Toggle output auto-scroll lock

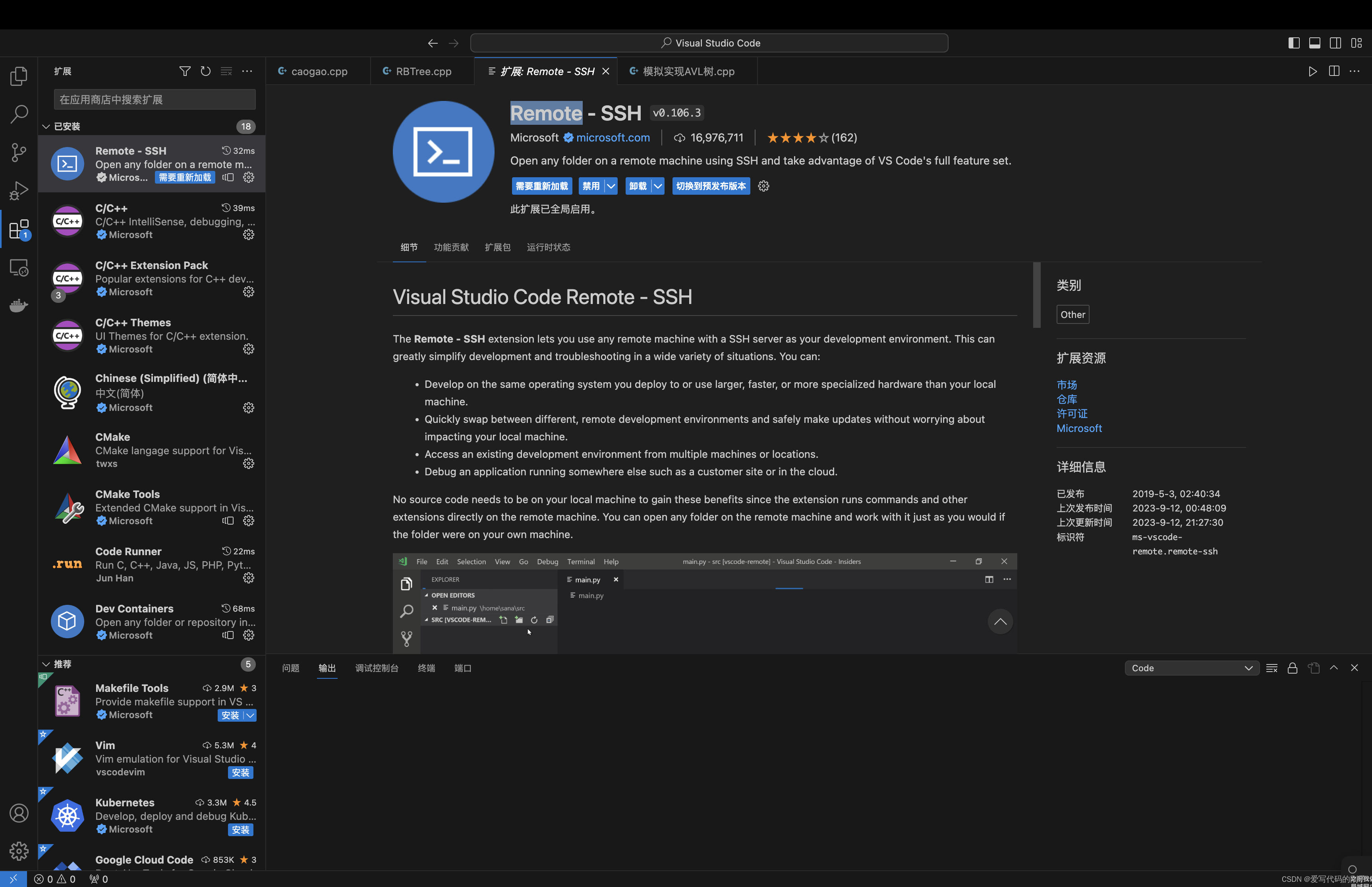(1293, 668)
